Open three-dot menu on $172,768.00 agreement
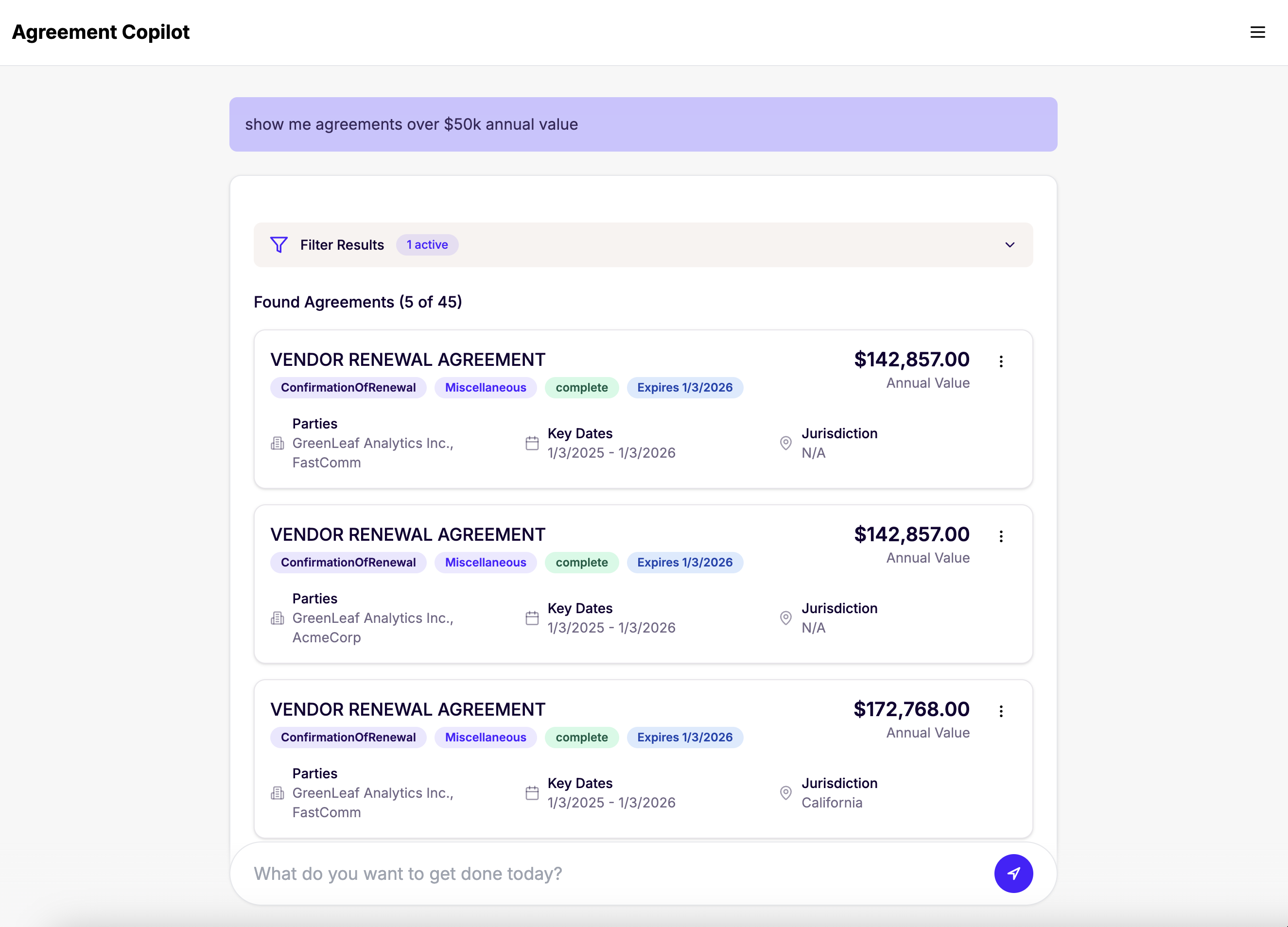1288x927 pixels. coord(1001,711)
